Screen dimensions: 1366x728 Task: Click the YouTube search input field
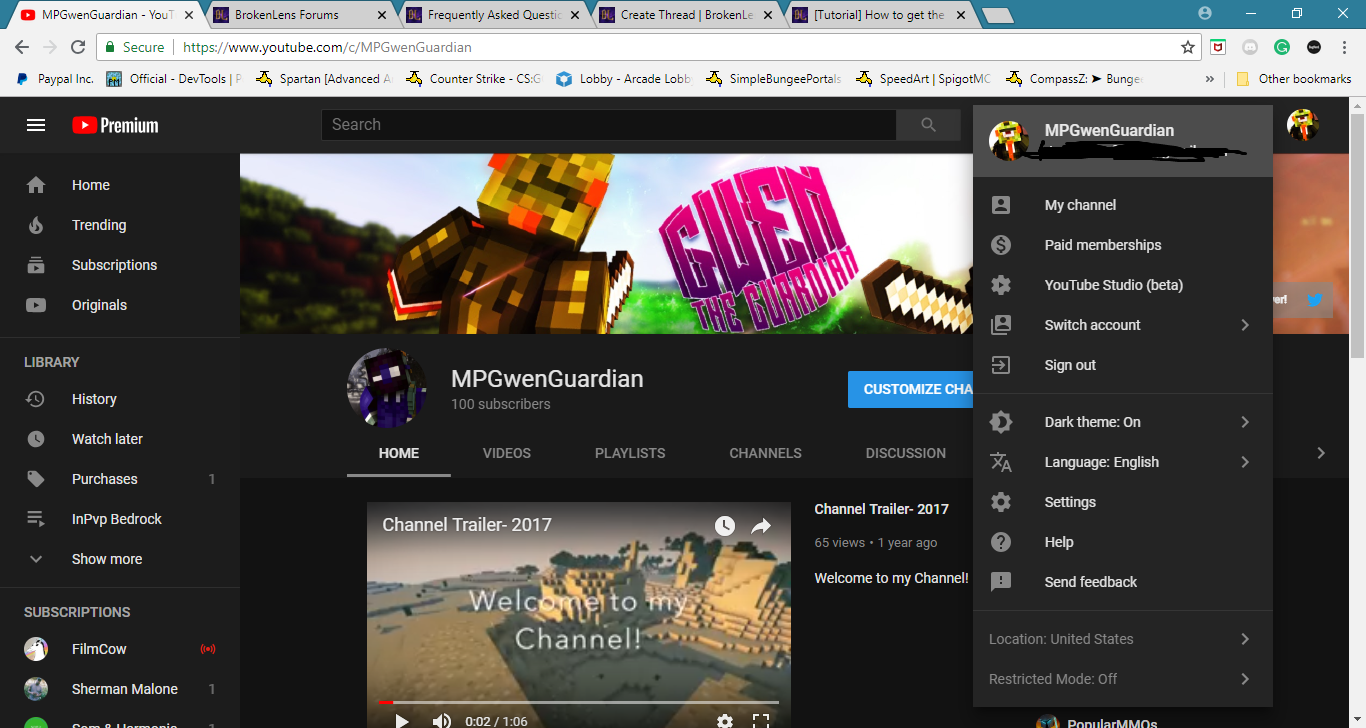[609, 125]
